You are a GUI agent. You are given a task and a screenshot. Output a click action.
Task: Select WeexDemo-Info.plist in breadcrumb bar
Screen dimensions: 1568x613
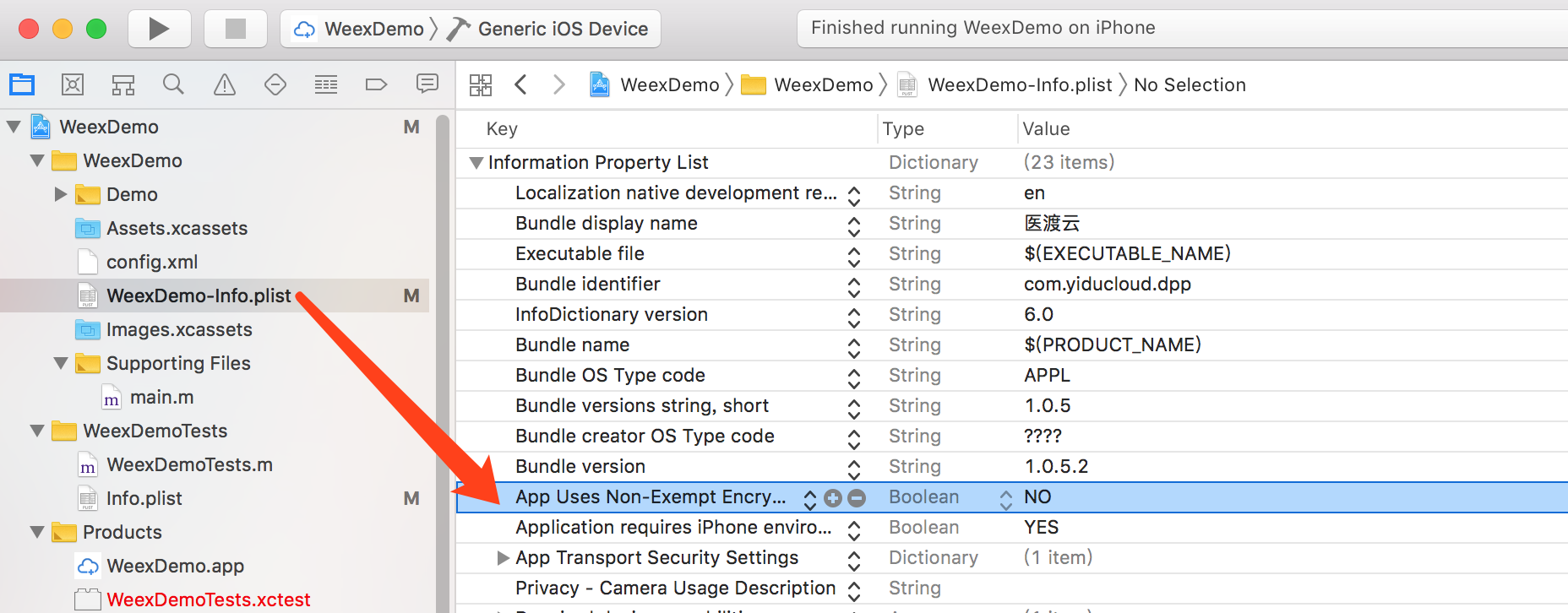click(x=1019, y=84)
